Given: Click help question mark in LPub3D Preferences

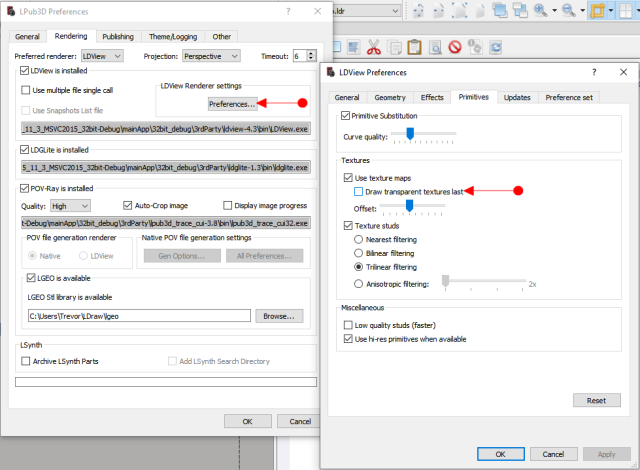Looking at the screenshot, I should (288, 11).
